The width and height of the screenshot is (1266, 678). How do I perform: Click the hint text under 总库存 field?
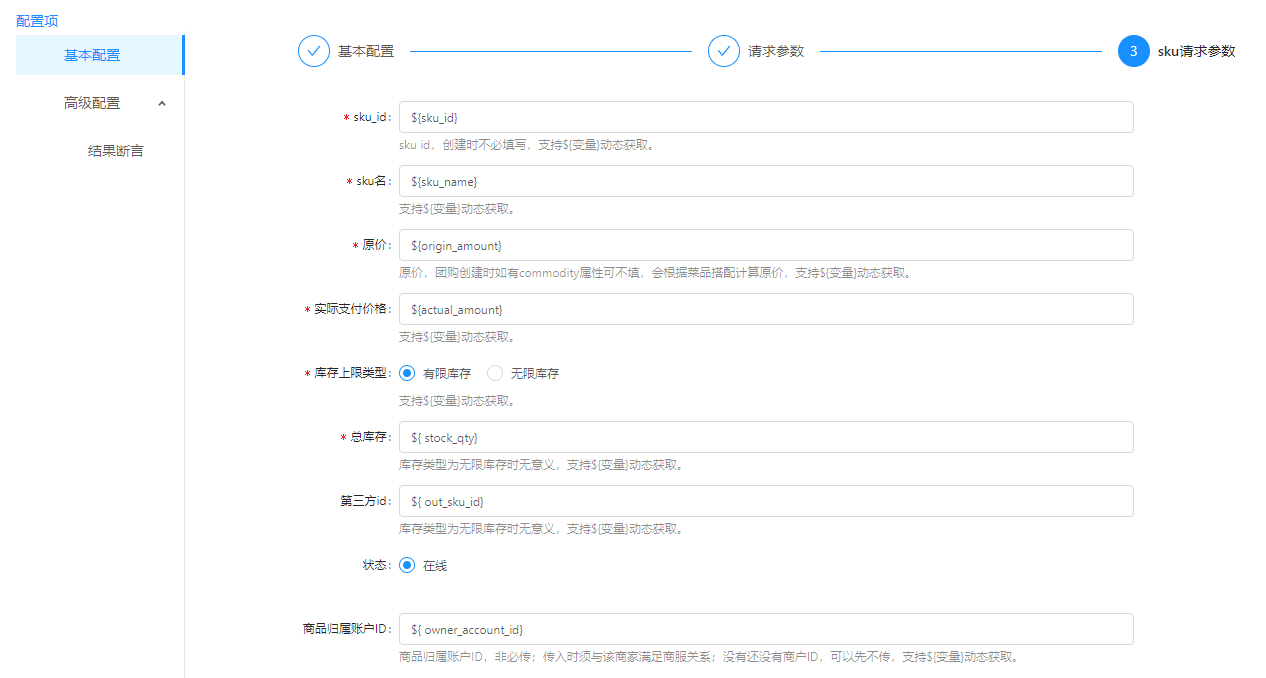(541, 465)
